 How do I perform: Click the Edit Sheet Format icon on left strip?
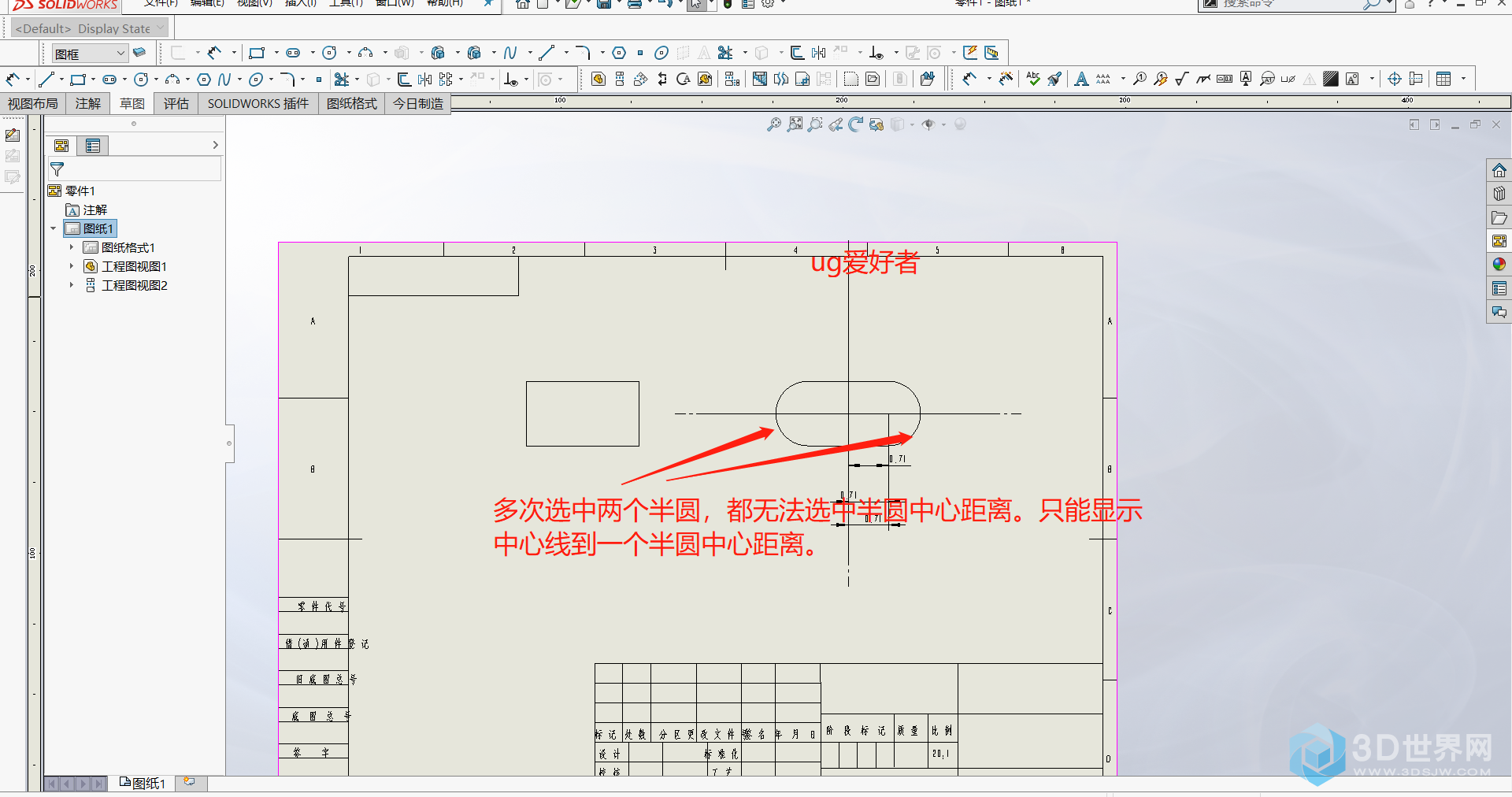pos(13,135)
